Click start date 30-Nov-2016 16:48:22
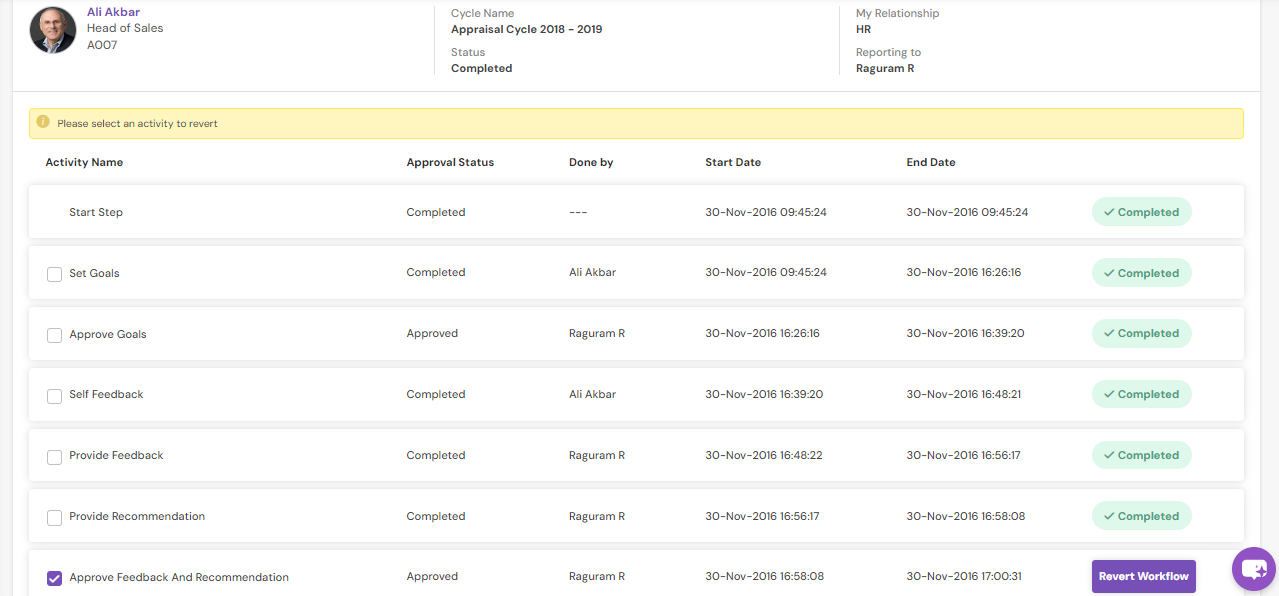Image resolution: width=1279 pixels, height=596 pixels. (764, 455)
